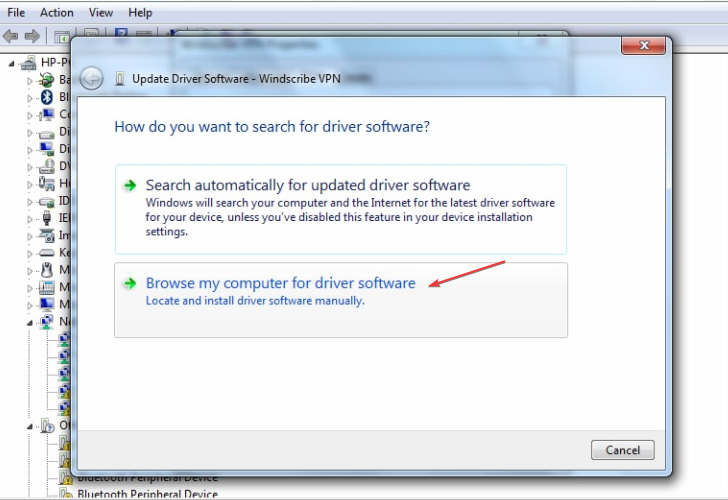Select the IDE controllers category icon
Image resolution: width=728 pixels, height=500 pixels.
coord(46,202)
